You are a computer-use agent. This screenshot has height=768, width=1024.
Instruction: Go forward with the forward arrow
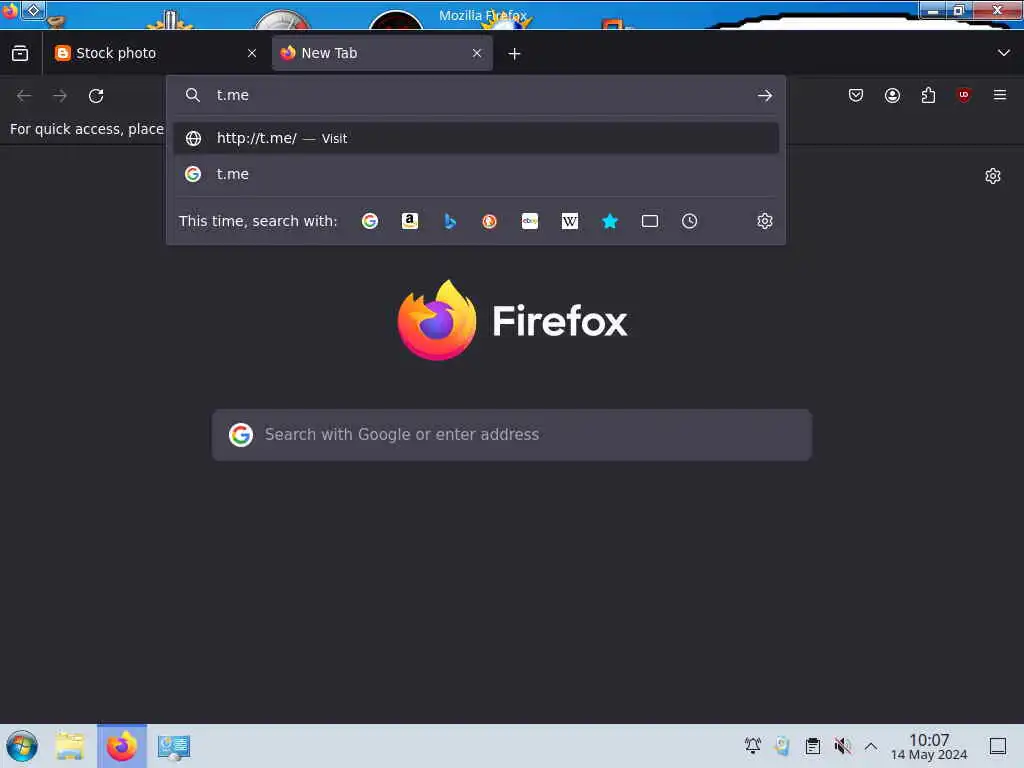click(60, 96)
